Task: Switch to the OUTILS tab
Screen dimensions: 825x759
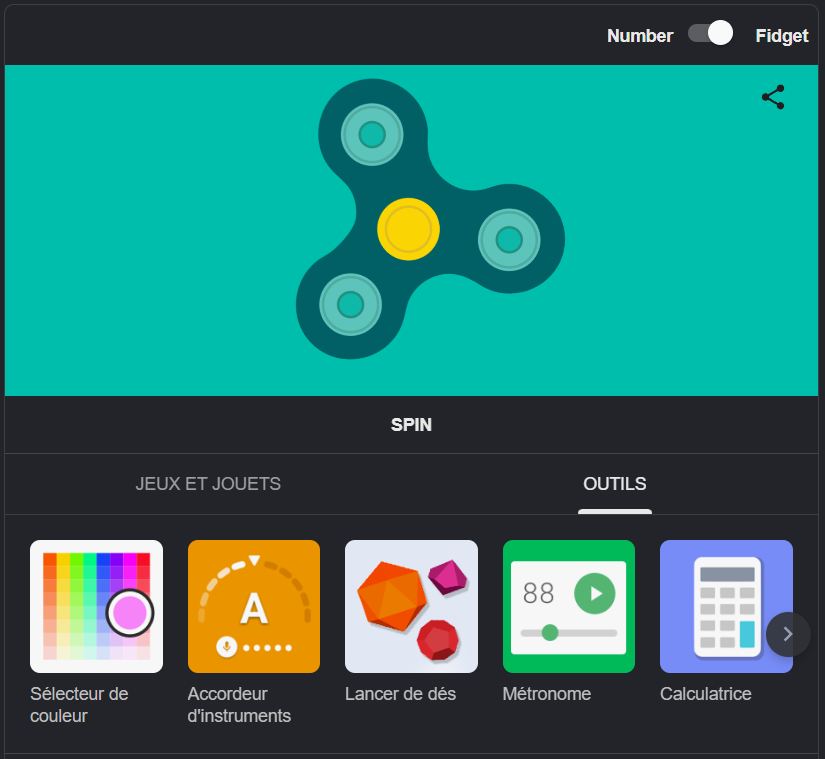Action: pyautogui.click(x=615, y=484)
